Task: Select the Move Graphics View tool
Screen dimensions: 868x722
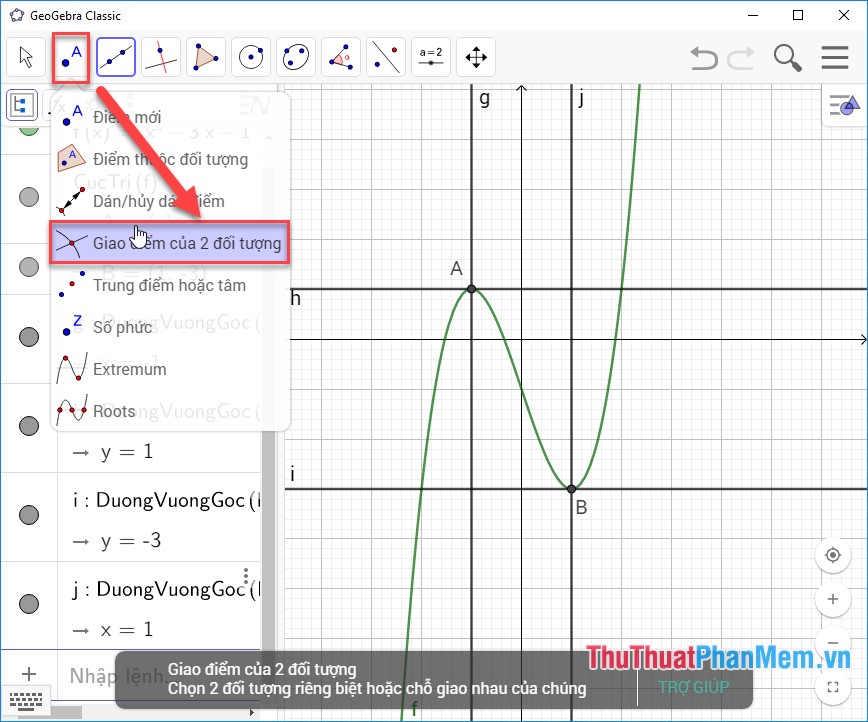Action: pyautogui.click(x=475, y=57)
